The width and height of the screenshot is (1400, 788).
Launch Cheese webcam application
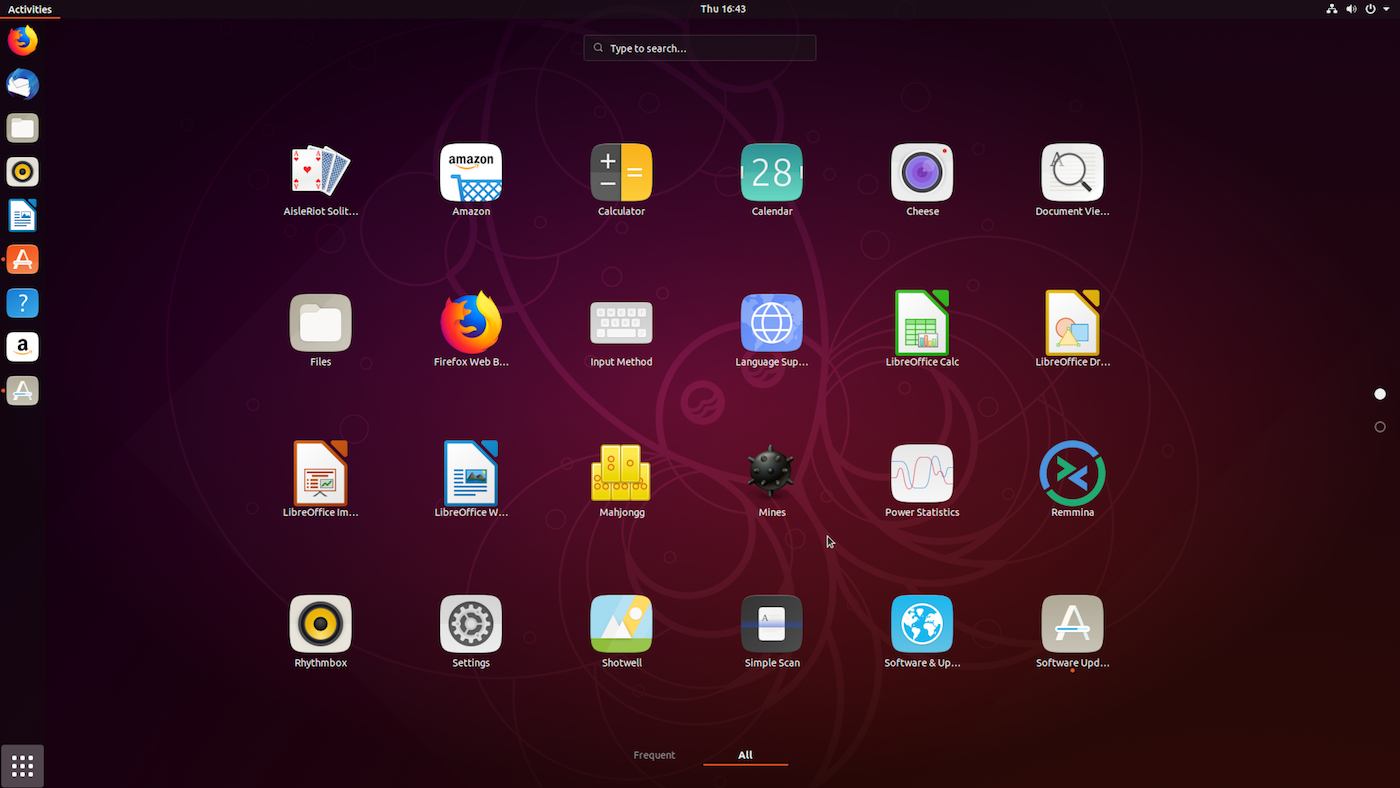921,180
